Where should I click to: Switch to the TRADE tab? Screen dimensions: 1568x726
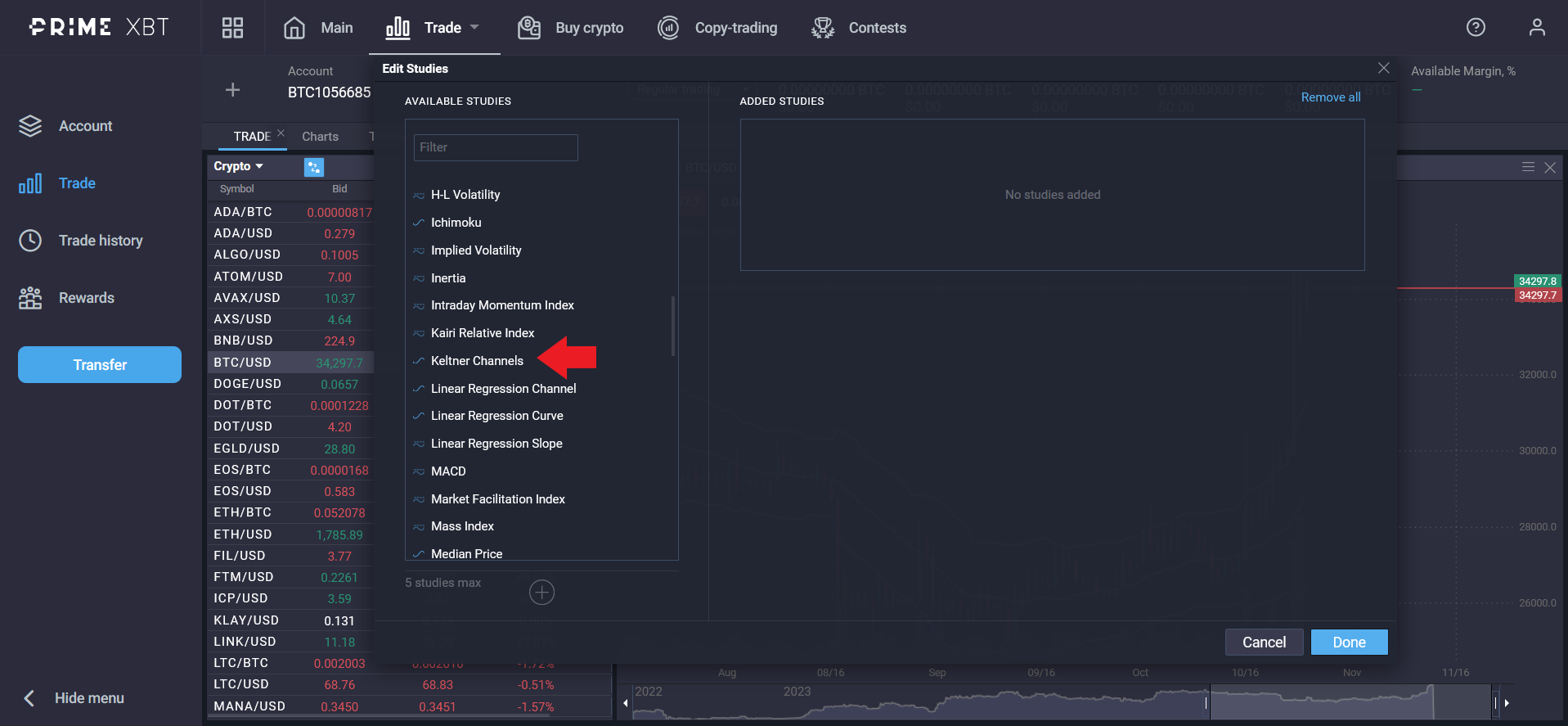[252, 137]
